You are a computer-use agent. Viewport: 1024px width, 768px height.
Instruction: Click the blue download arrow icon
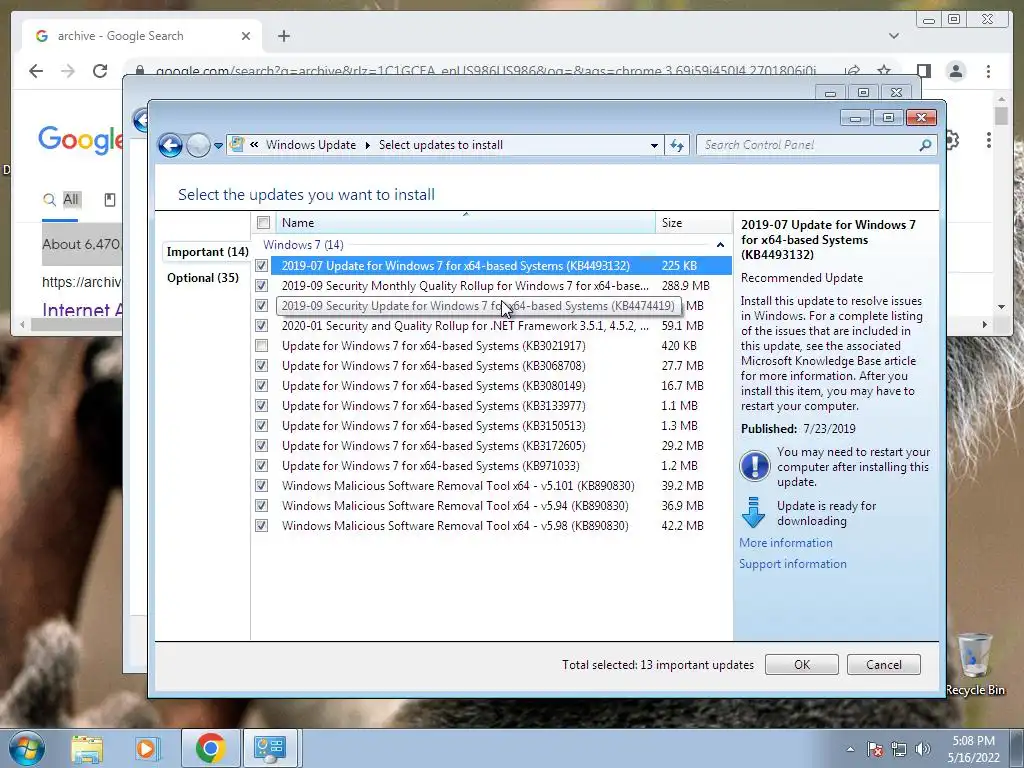(x=754, y=513)
